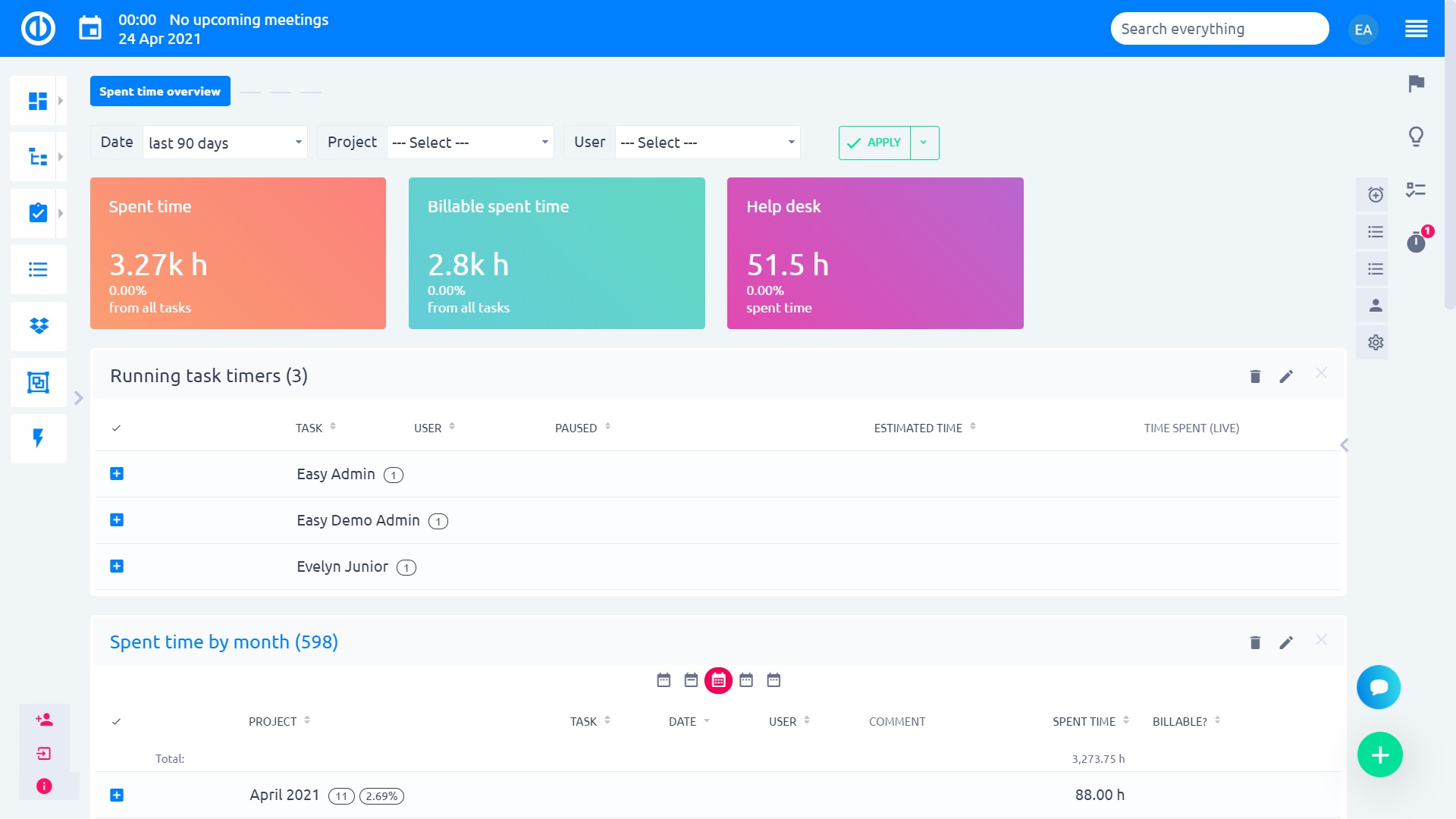The height and width of the screenshot is (819, 1456).
Task: Select the tasks clipboard icon in sidebar
Action: tap(38, 213)
